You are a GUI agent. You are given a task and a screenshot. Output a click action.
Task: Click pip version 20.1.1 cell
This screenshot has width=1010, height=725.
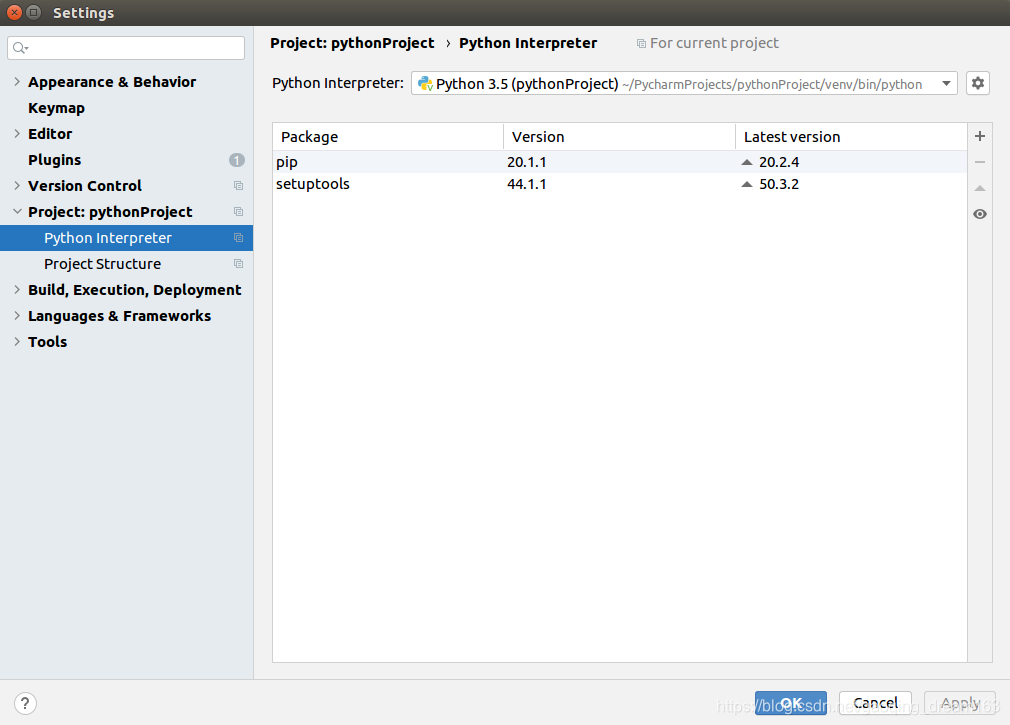point(526,162)
